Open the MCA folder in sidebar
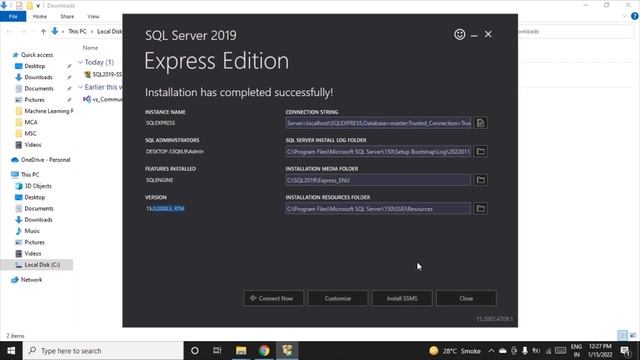The width and height of the screenshot is (640, 360). (x=31, y=122)
